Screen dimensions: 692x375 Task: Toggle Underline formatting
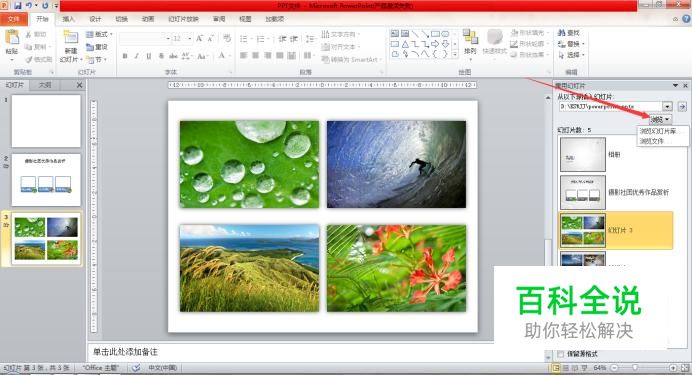149,56
